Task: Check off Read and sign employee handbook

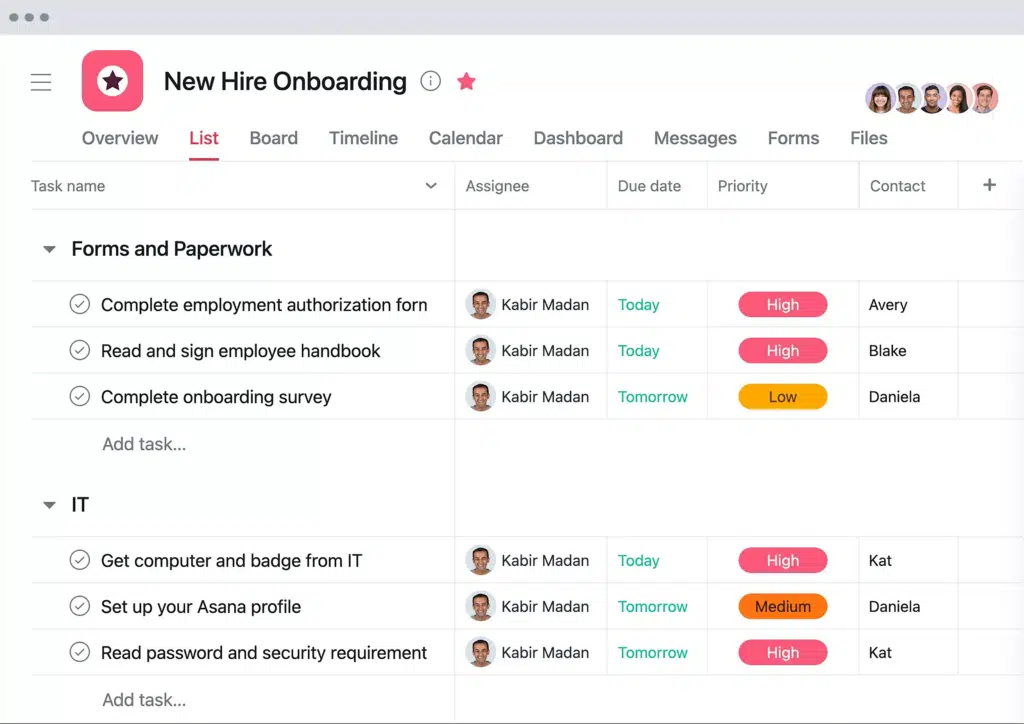Action: [80, 351]
